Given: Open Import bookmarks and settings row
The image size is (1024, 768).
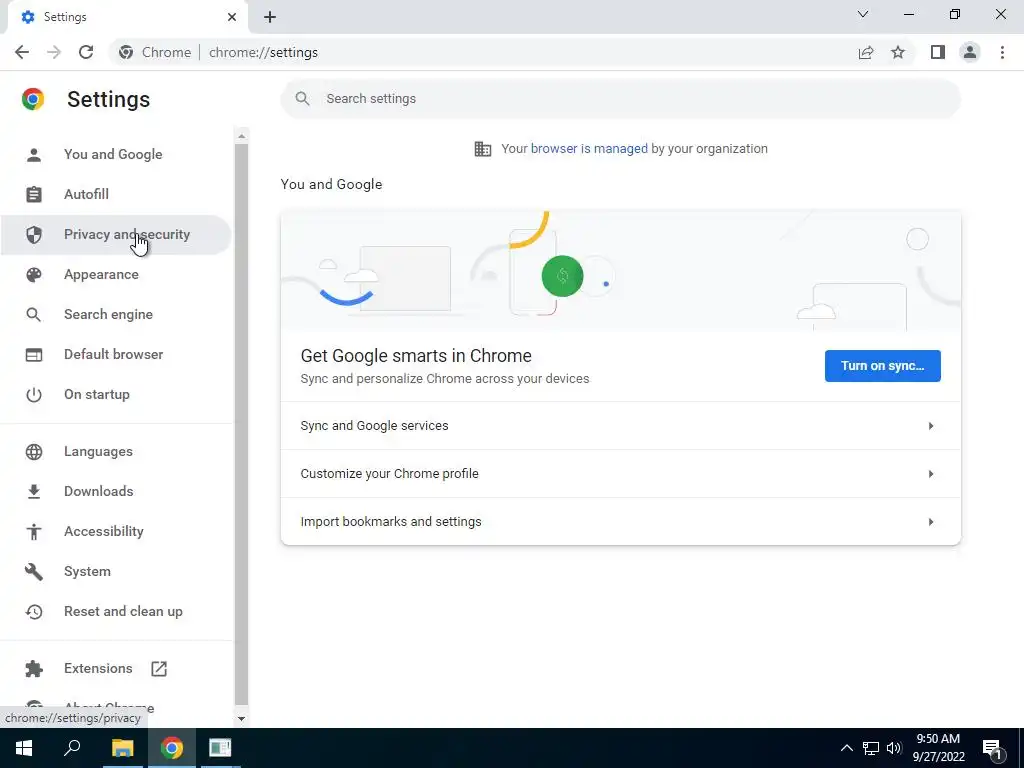Looking at the screenshot, I should click(x=620, y=522).
